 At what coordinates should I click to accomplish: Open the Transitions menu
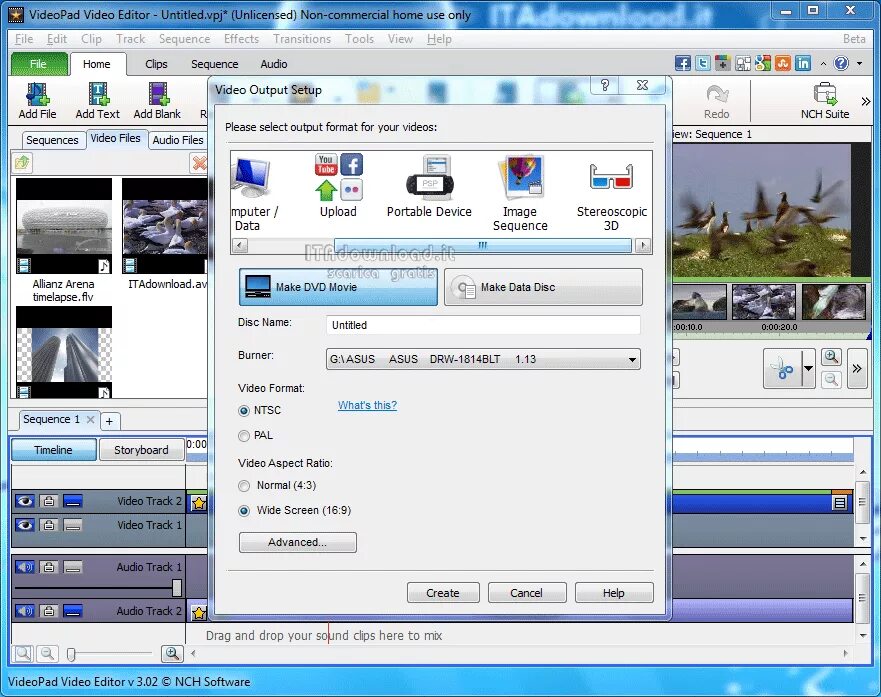coord(302,39)
